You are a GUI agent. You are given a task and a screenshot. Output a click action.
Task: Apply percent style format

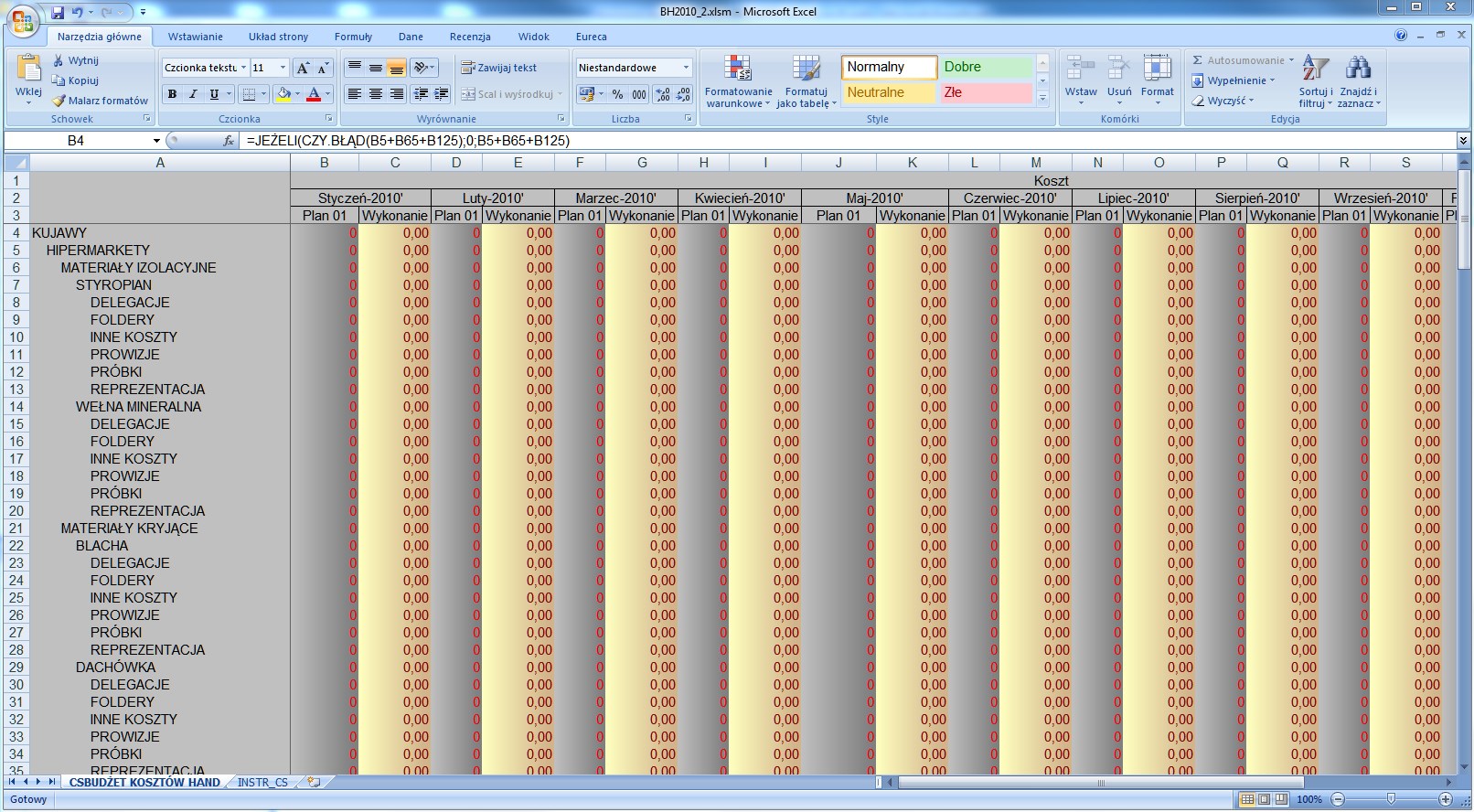(x=618, y=93)
